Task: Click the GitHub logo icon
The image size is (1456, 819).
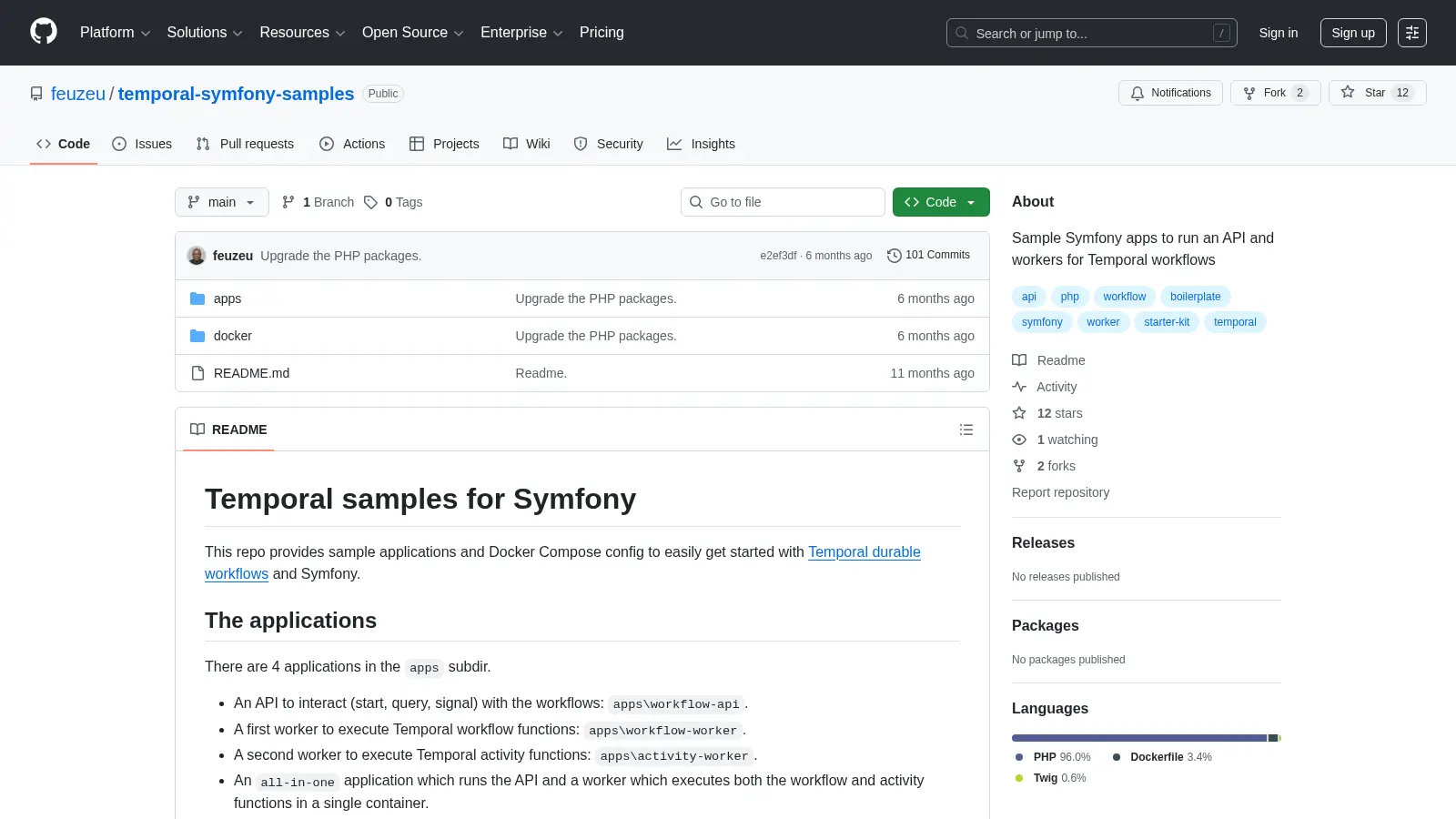Action: coord(44,32)
